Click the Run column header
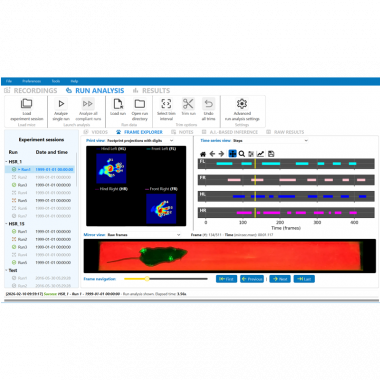 13,152
